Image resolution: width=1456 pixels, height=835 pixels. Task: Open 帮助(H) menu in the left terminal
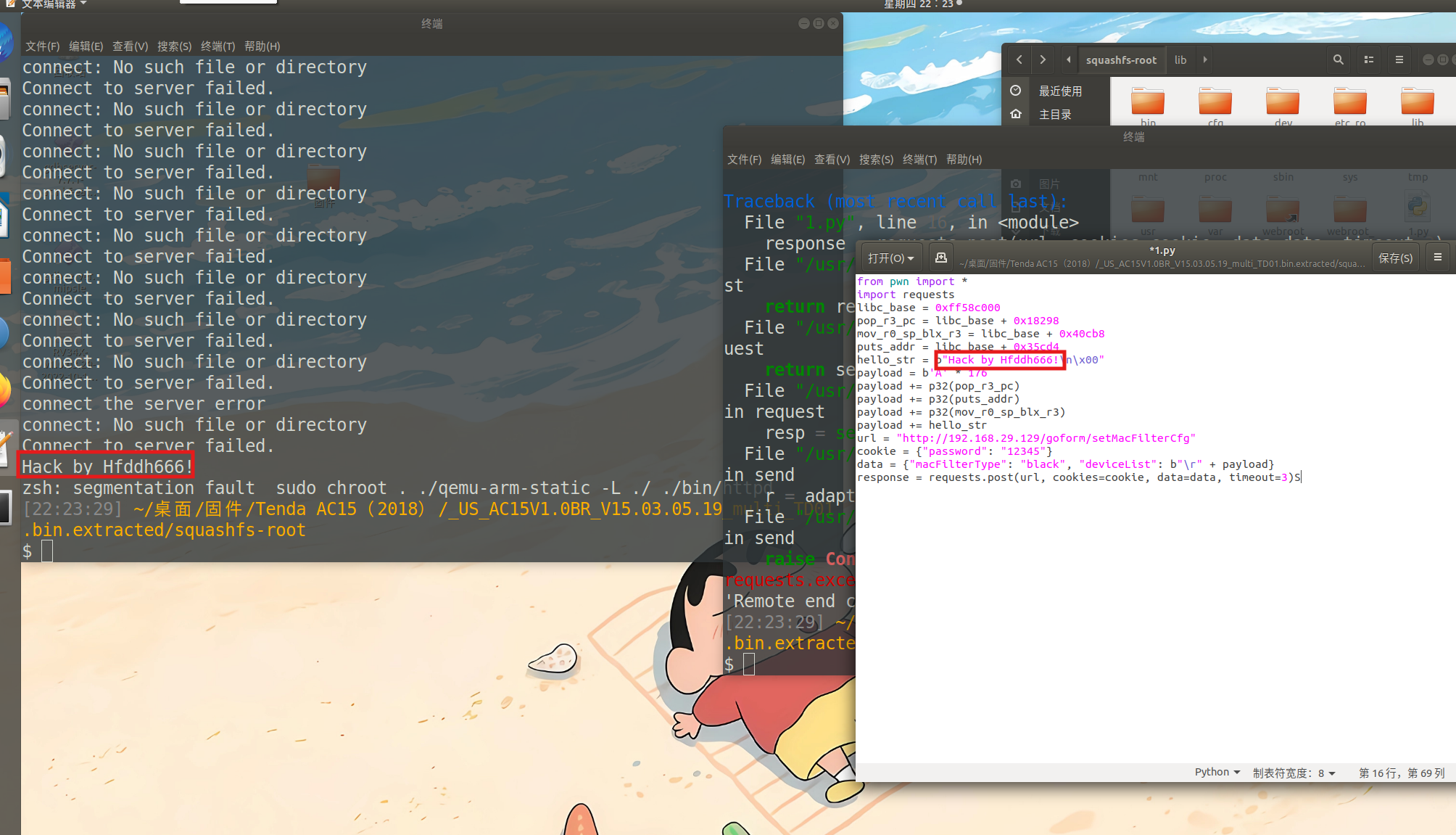click(262, 46)
